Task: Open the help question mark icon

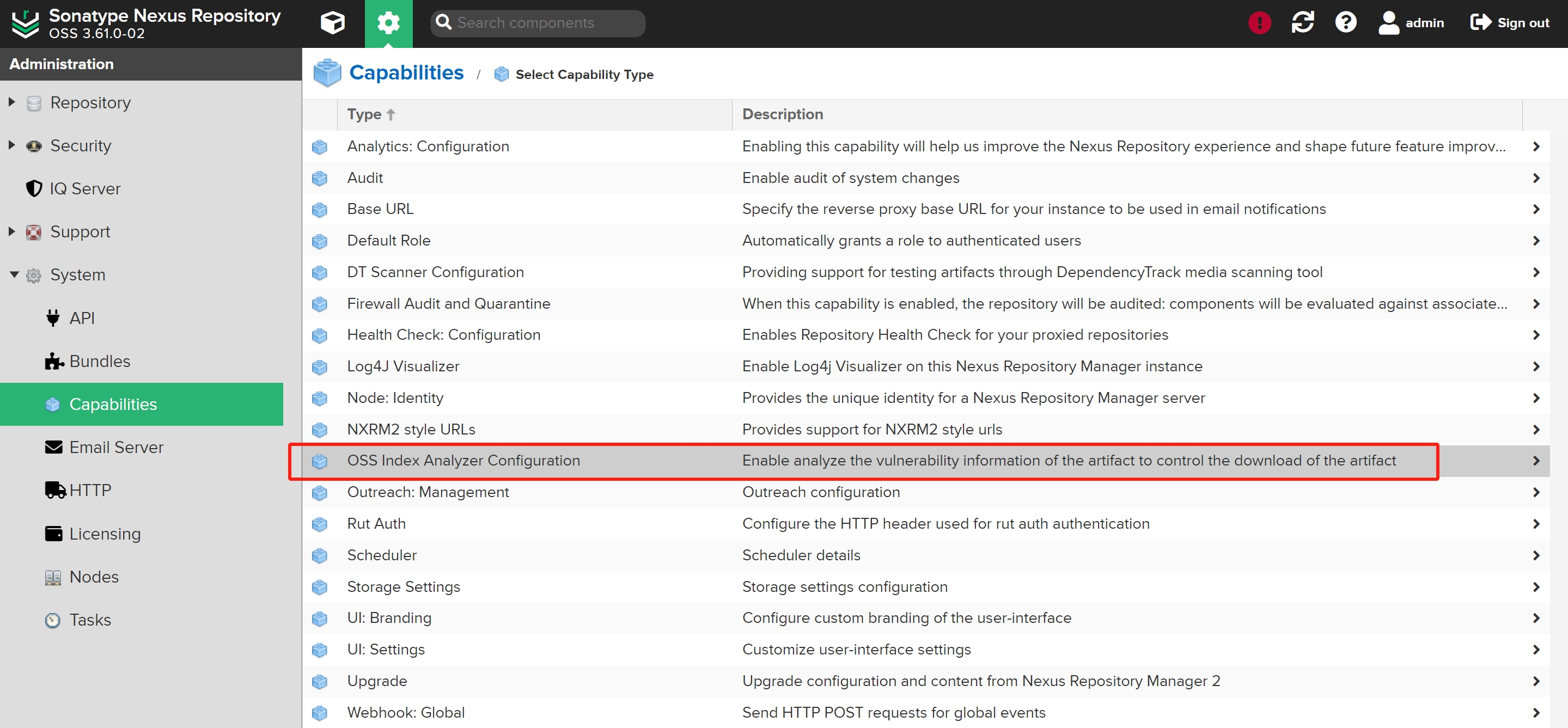Action: click(1345, 23)
